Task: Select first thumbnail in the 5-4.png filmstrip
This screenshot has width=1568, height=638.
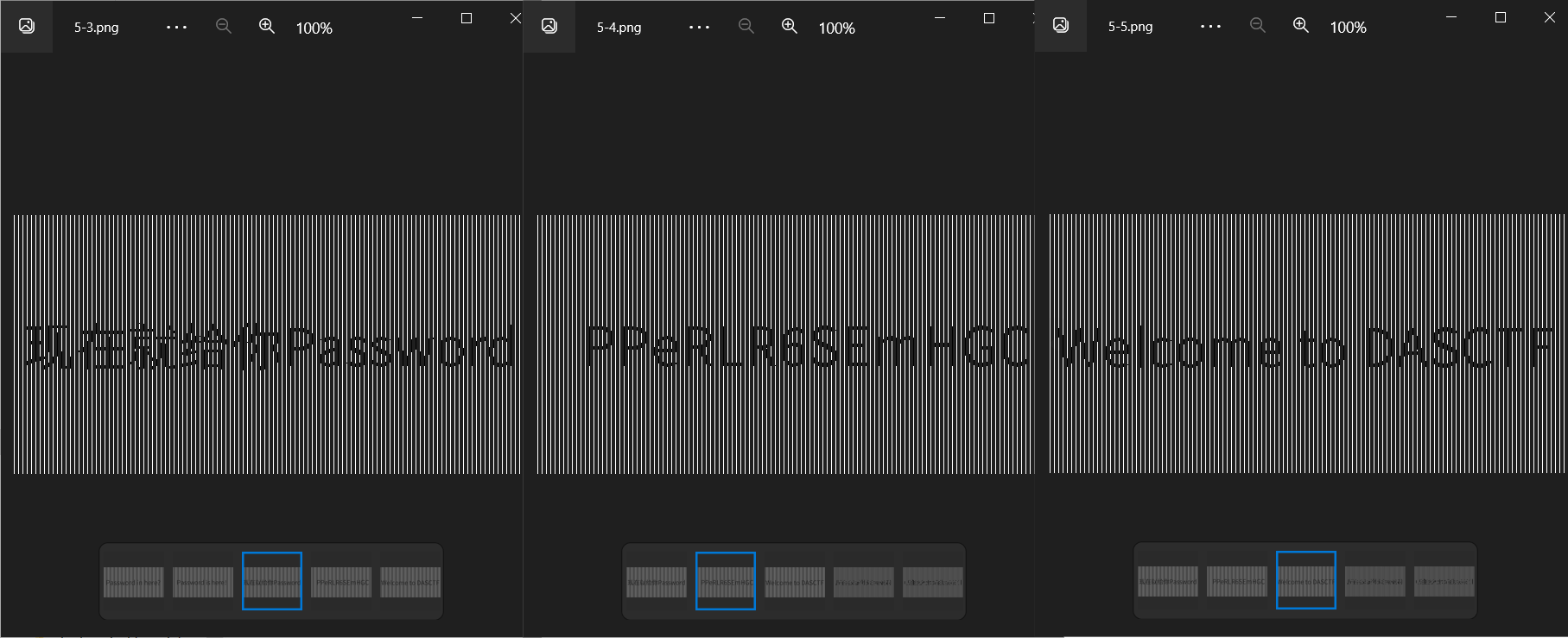Action: [657, 582]
